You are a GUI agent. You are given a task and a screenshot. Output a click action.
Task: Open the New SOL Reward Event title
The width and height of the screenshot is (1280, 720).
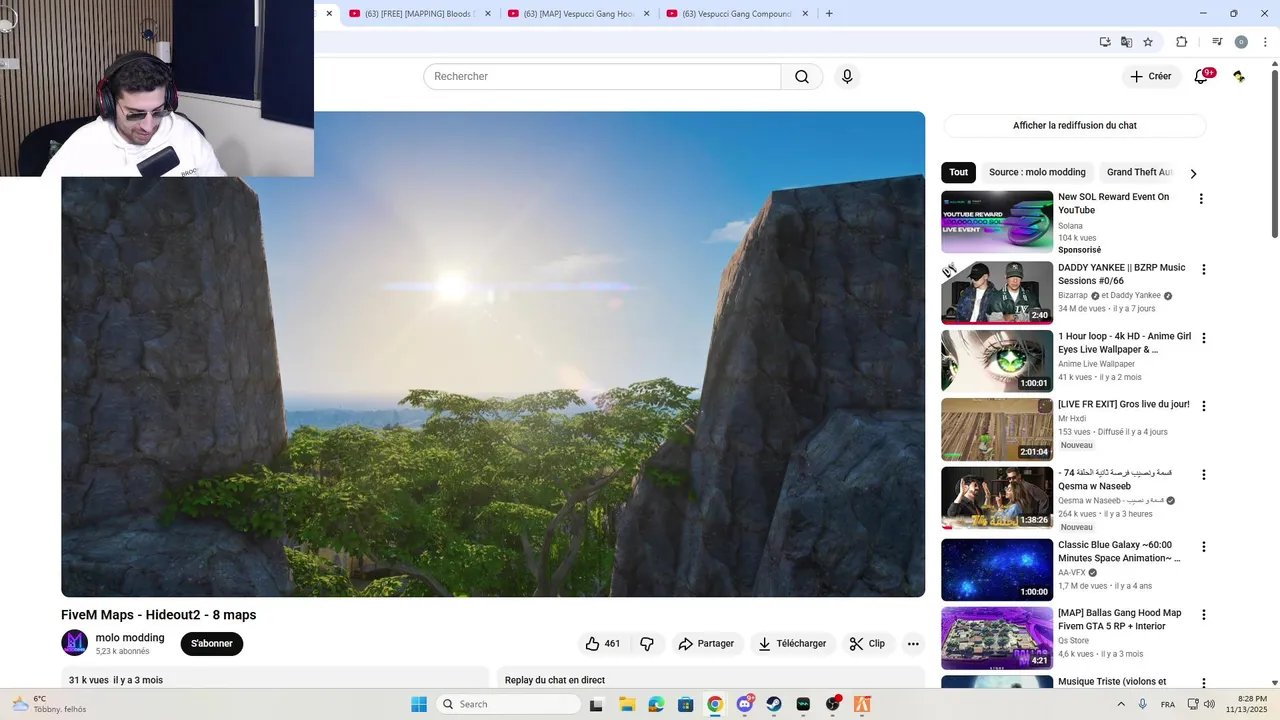(1114, 204)
